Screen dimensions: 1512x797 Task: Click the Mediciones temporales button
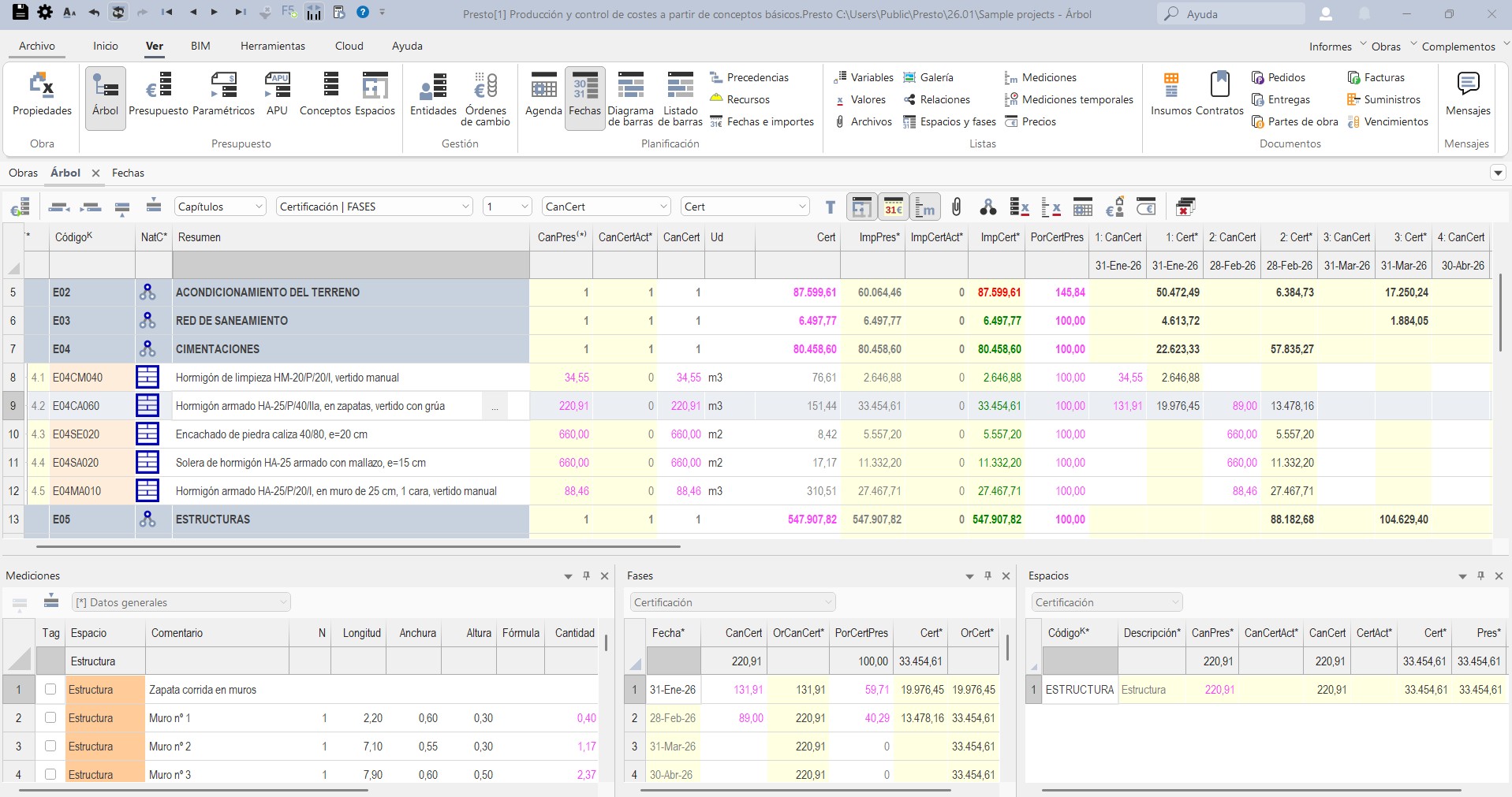[x=1069, y=99]
